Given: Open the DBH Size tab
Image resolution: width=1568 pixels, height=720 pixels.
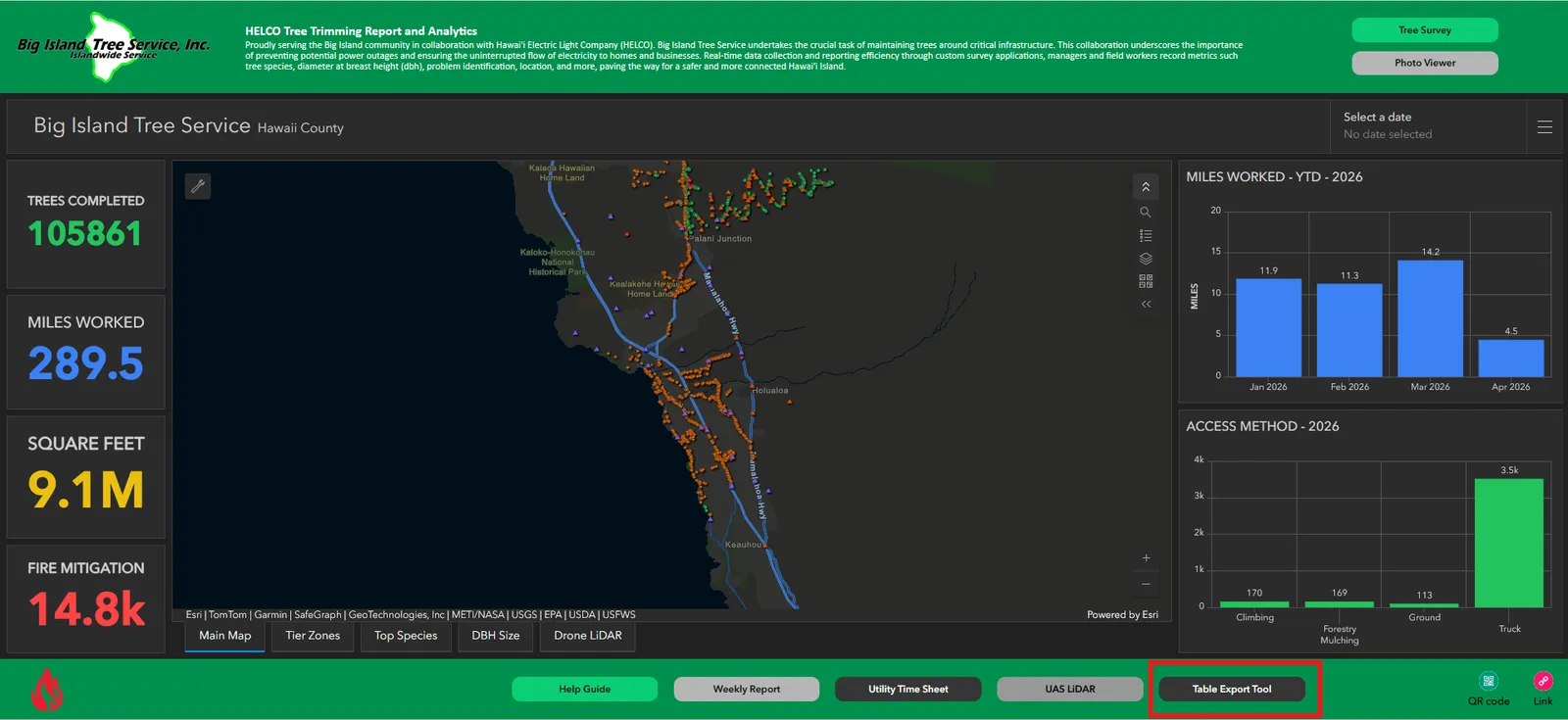Looking at the screenshot, I should 496,636.
